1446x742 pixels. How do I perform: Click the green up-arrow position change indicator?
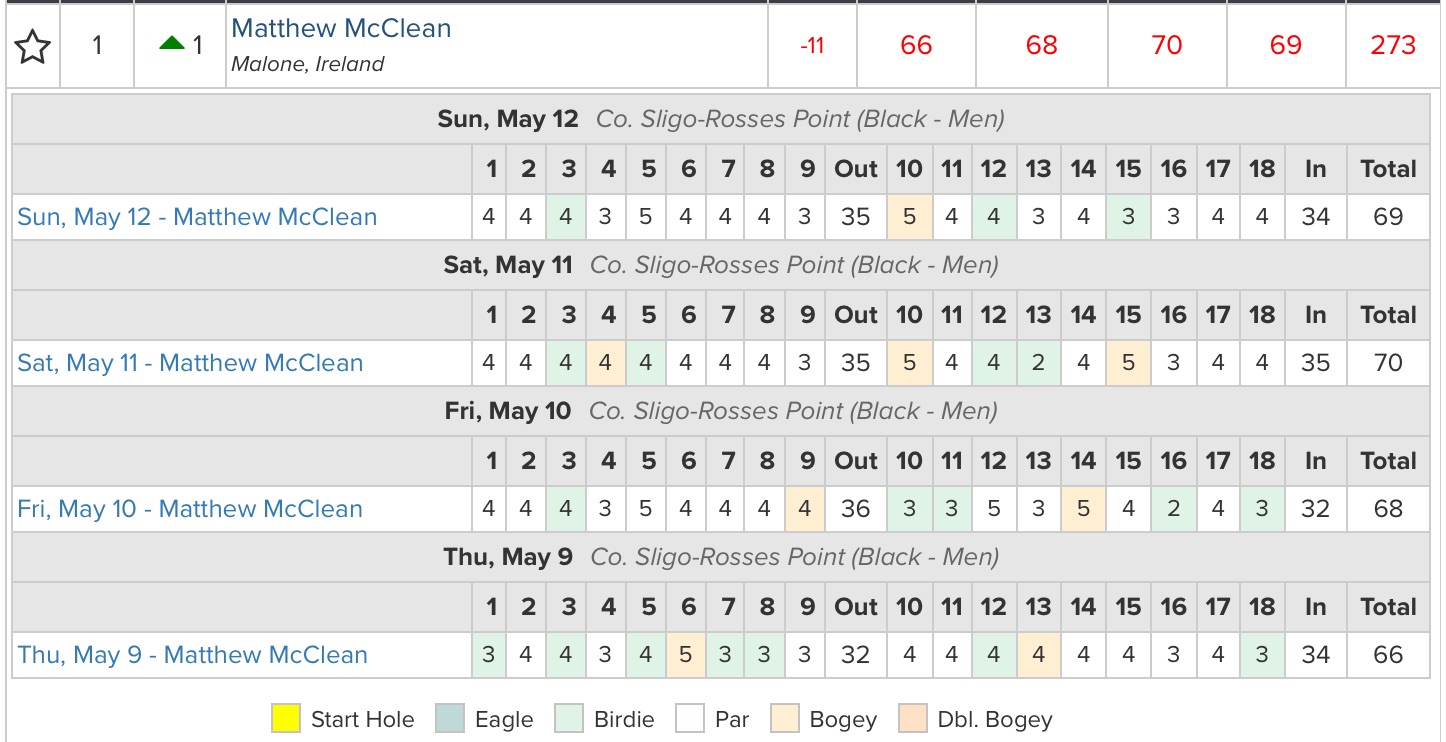click(172, 45)
